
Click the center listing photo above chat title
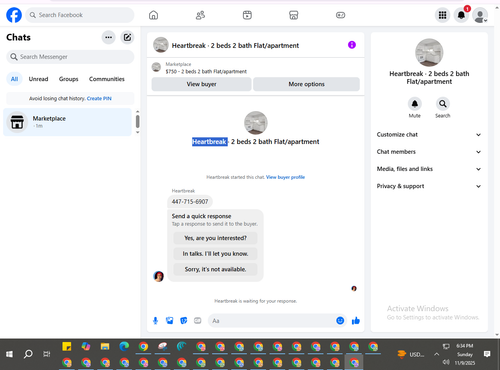tap(256, 123)
